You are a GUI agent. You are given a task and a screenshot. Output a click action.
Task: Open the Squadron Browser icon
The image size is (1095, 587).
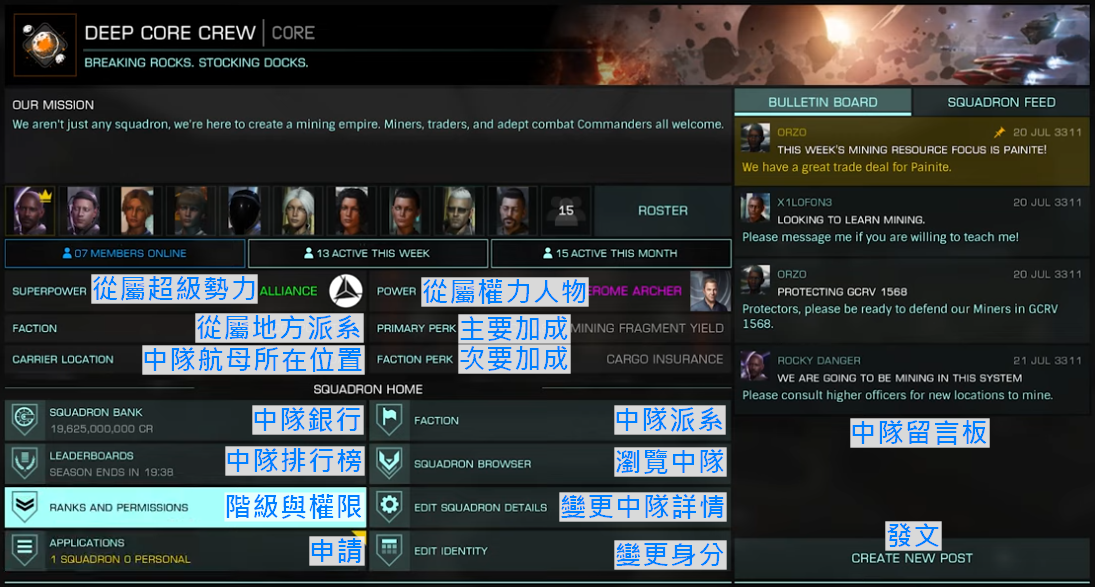tap(389, 463)
